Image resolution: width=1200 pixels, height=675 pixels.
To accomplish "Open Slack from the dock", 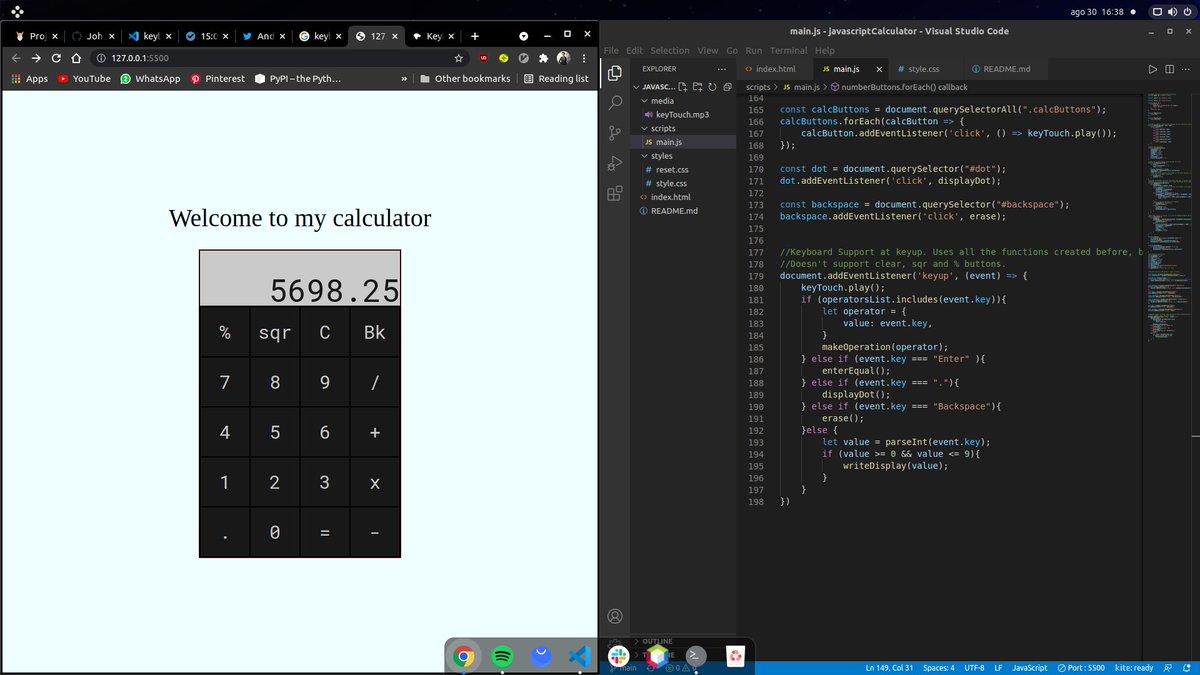I will (618, 657).
